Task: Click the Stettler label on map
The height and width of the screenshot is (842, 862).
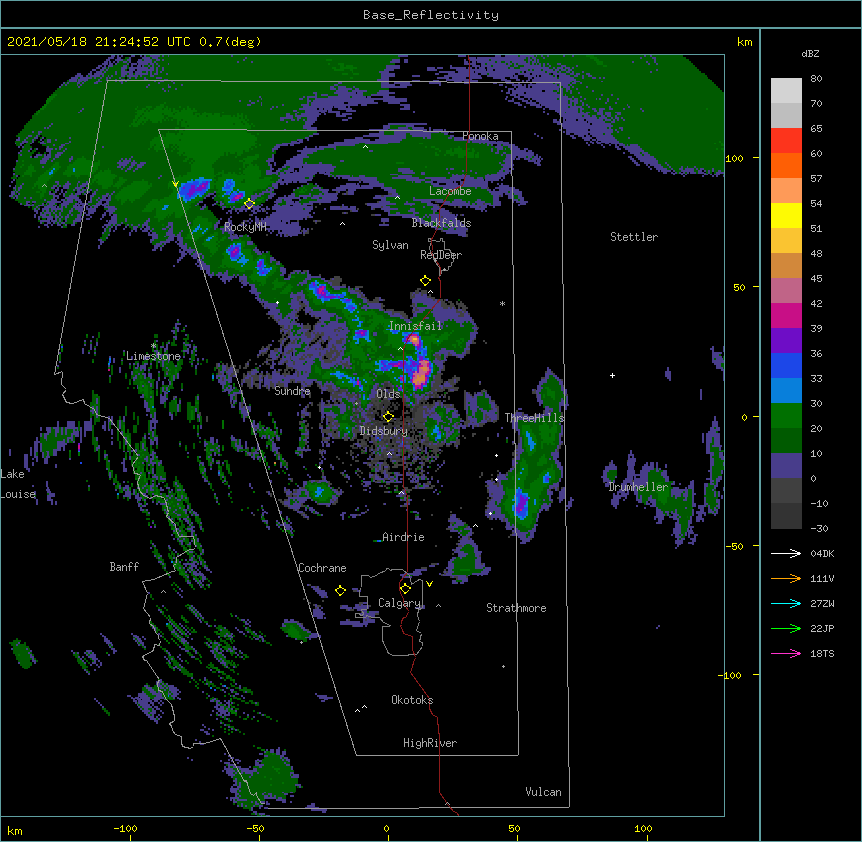Action: point(634,237)
